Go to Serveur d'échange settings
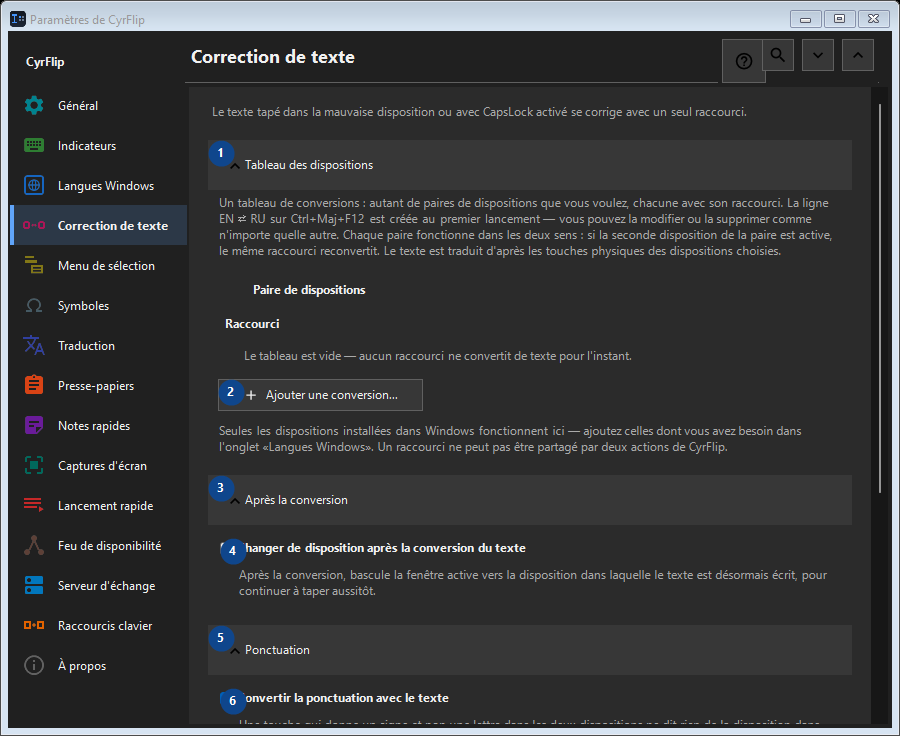The image size is (900, 736). tap(98, 586)
